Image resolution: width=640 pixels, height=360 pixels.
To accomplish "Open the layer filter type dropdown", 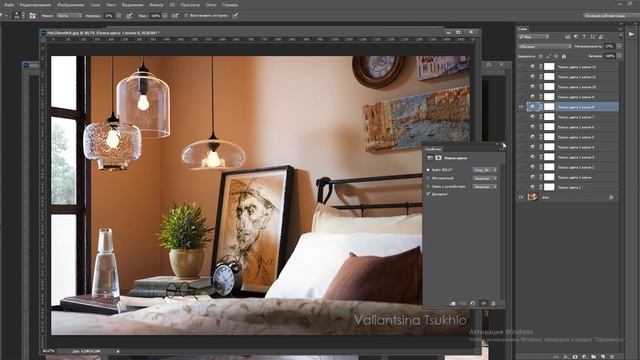I will point(533,37).
